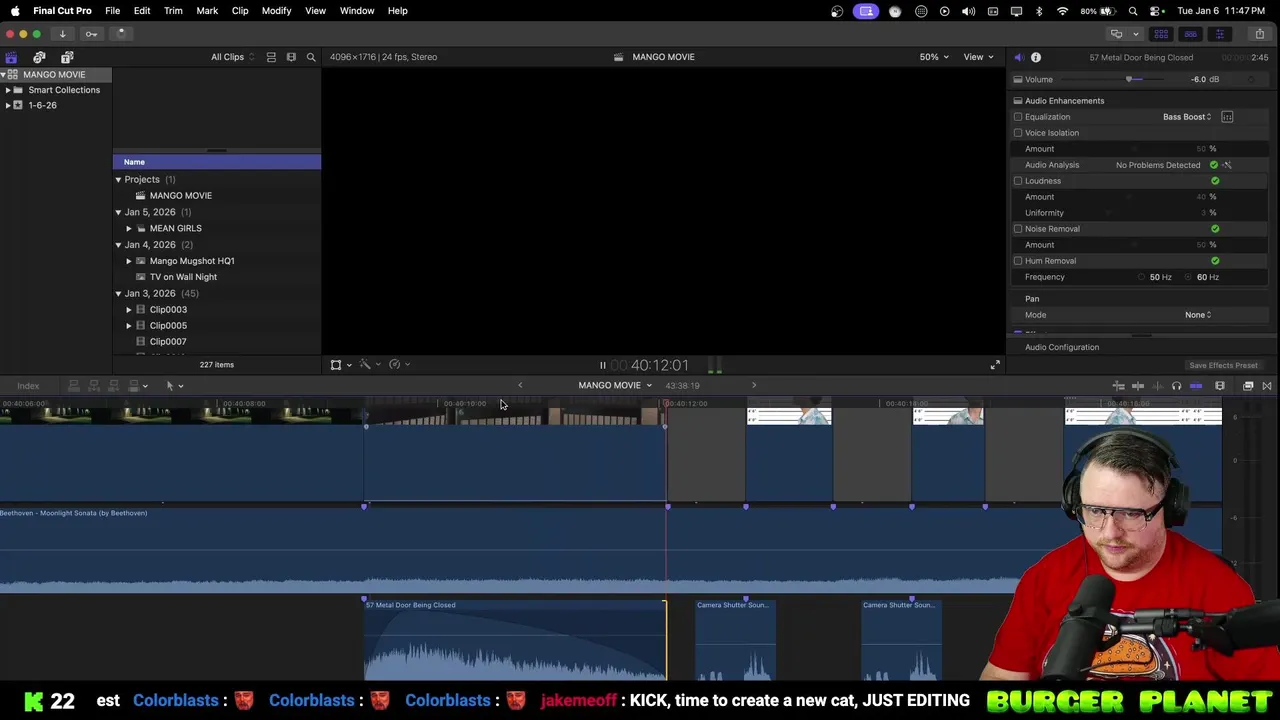
Task: Click the audio analysis magic wand
Action: point(1227,165)
